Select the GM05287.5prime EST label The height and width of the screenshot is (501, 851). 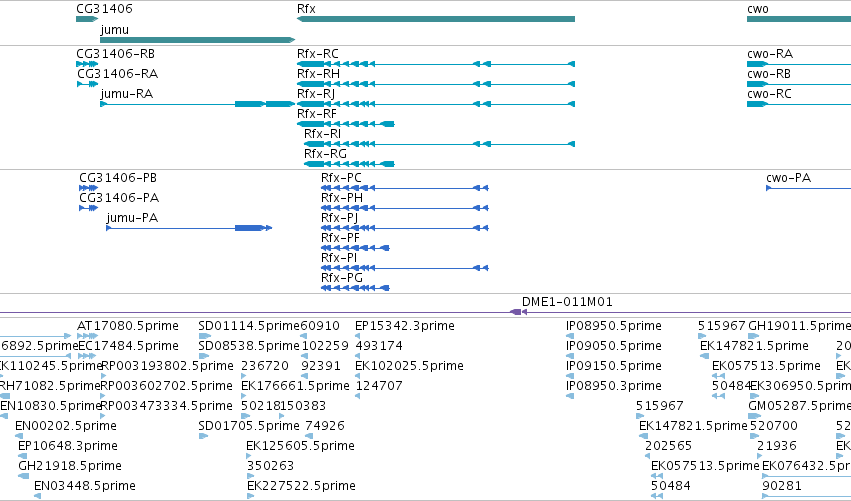pos(799,406)
